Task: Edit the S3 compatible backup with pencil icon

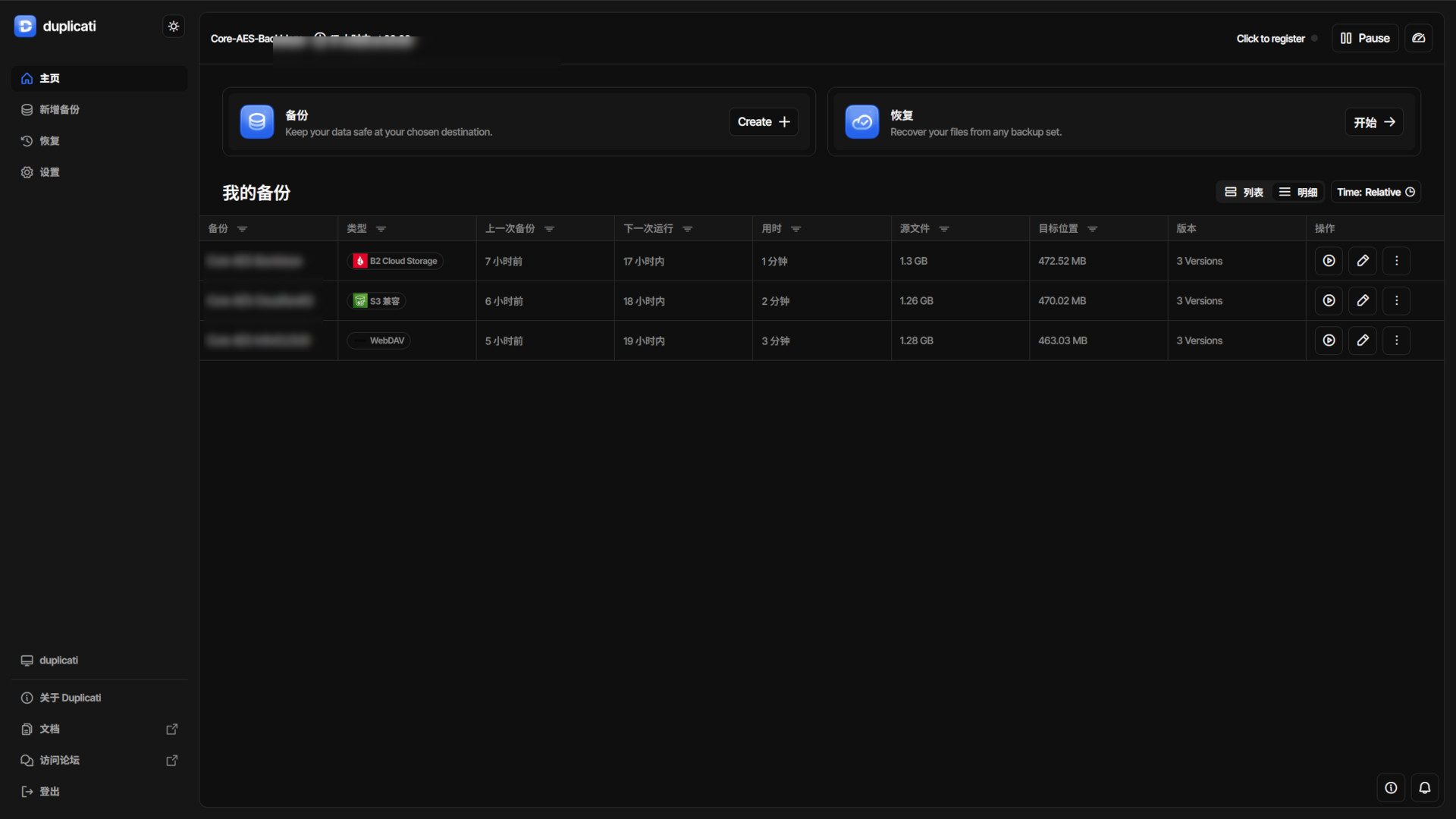Action: 1363,301
